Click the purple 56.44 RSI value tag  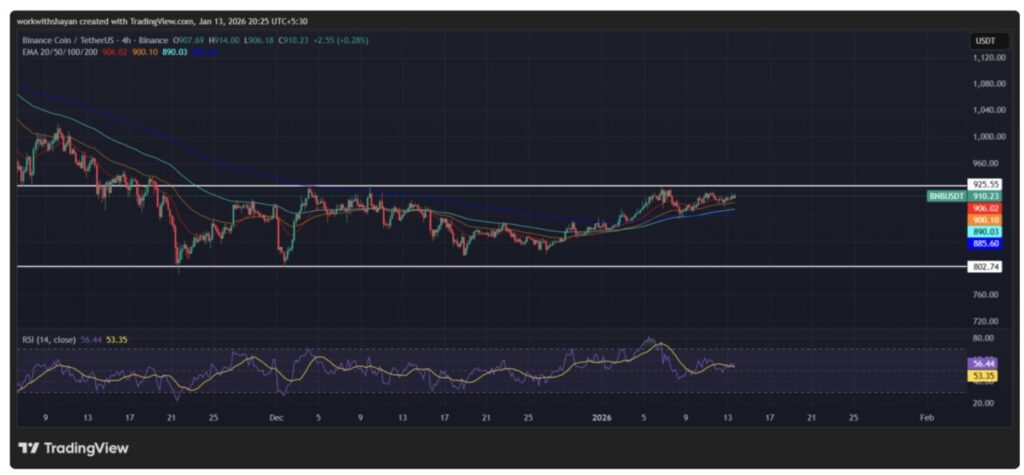985,364
